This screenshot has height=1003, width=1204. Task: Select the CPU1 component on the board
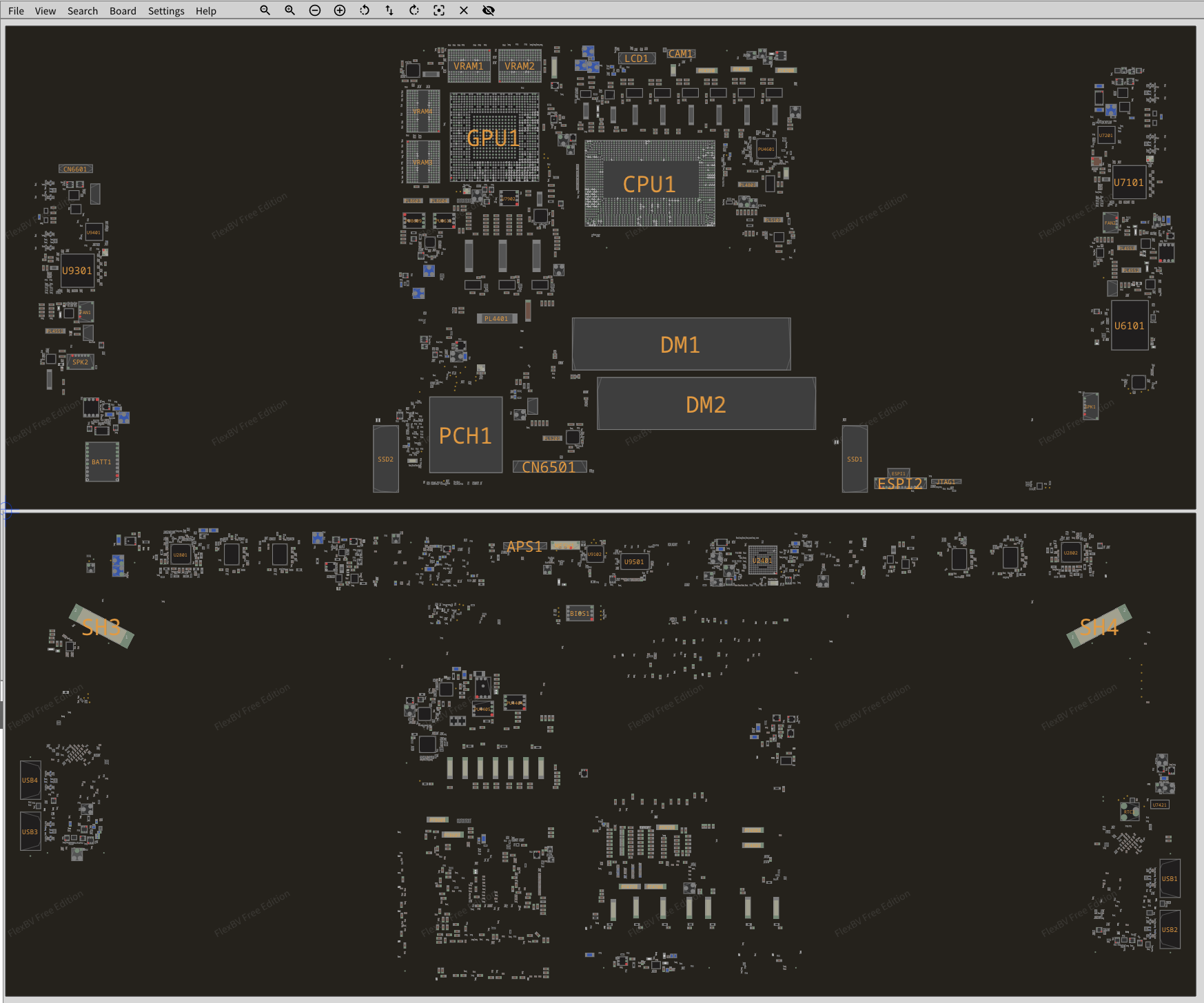coord(649,184)
